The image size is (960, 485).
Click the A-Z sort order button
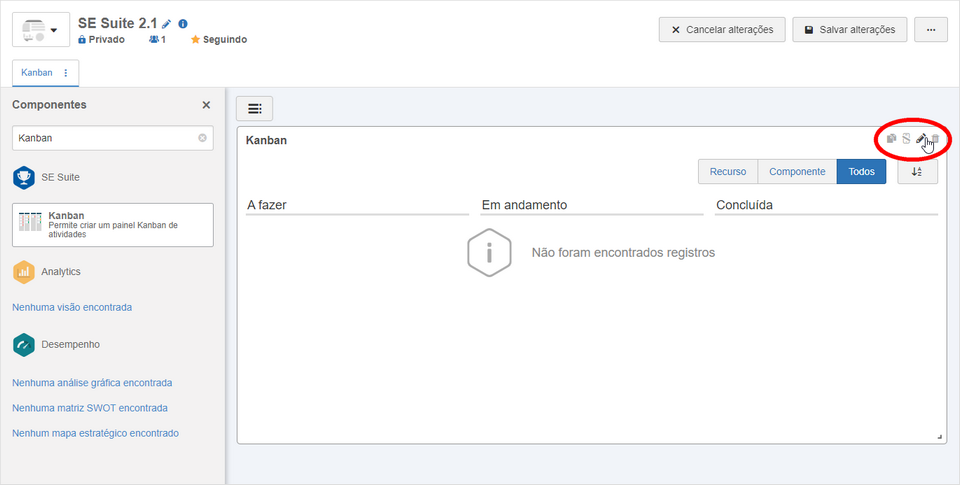coord(917,172)
